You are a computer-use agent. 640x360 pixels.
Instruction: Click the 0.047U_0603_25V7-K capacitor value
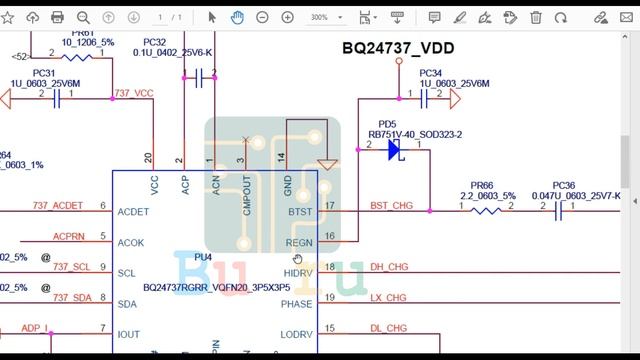tap(576, 196)
